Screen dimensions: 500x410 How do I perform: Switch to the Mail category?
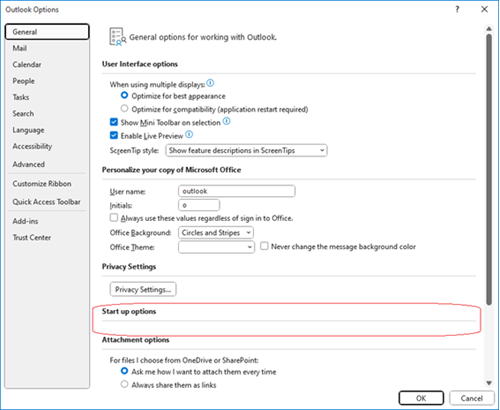coord(20,48)
